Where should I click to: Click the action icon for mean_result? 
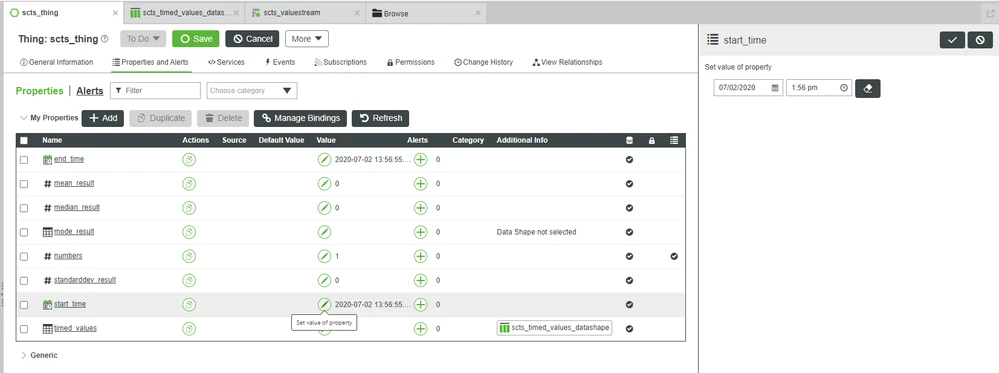189,184
